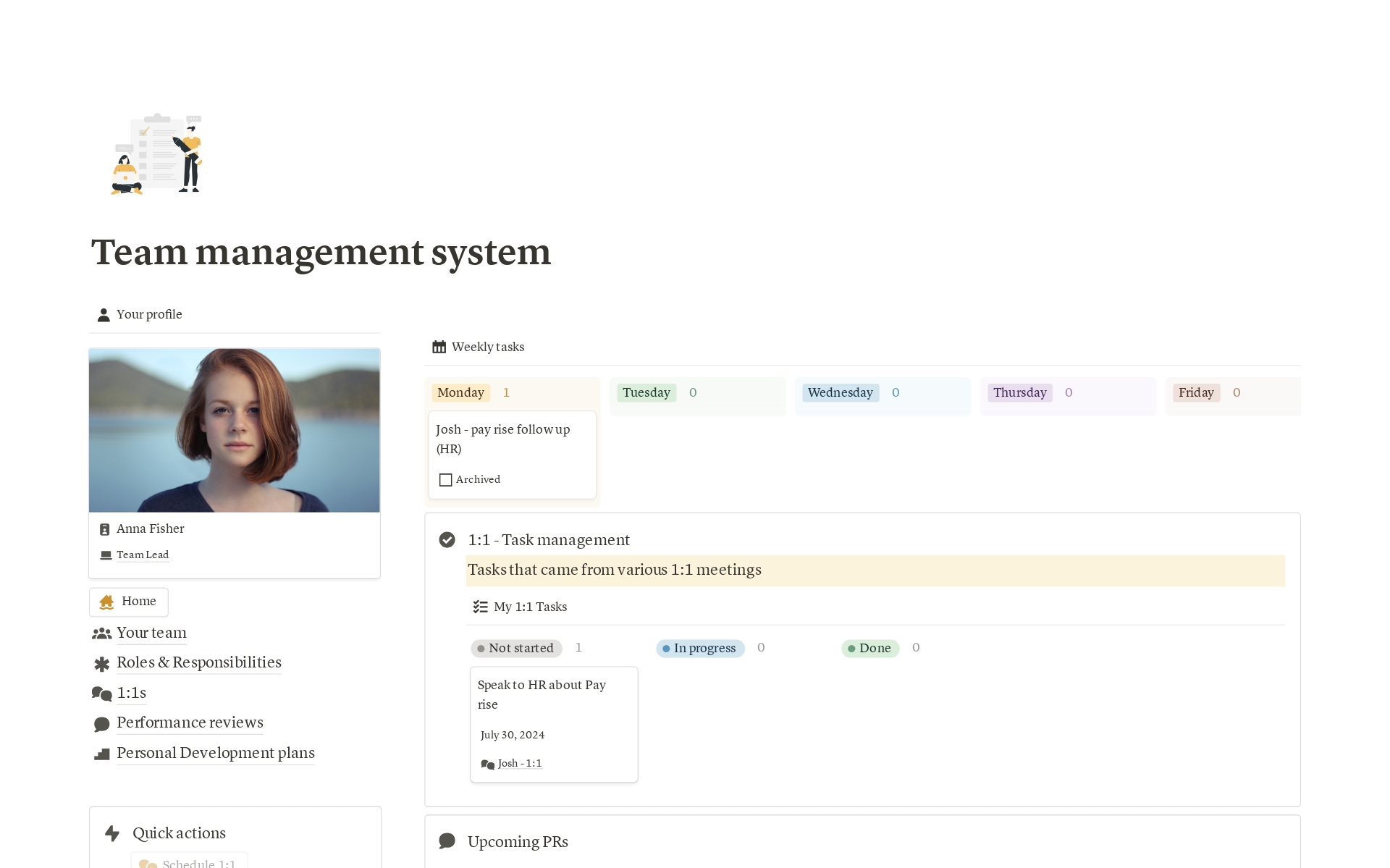Click the In progress status tag
Image resolution: width=1390 pixels, height=868 pixels.
tap(699, 648)
